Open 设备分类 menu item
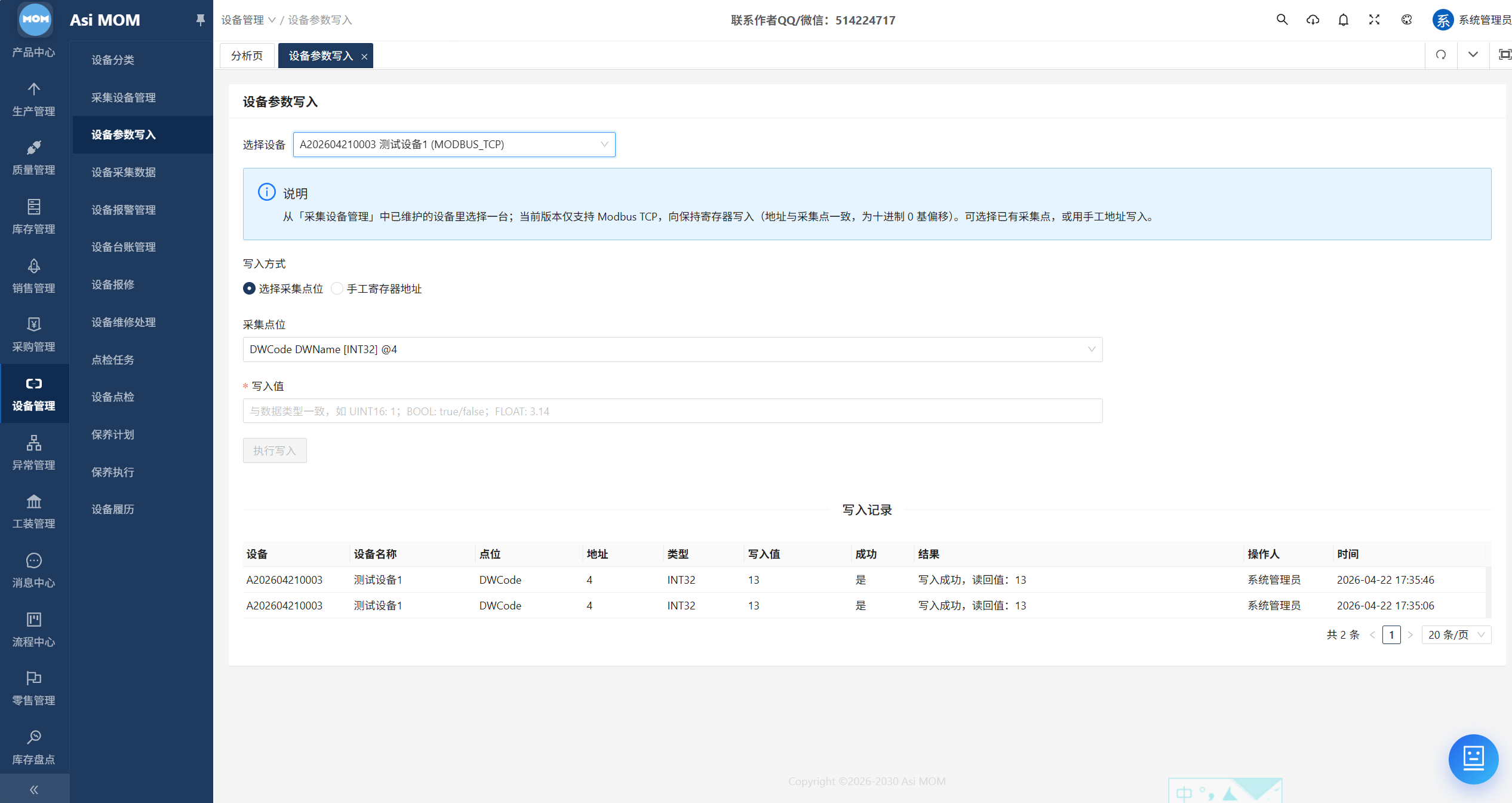Image resolution: width=1512 pixels, height=803 pixels. (x=112, y=60)
